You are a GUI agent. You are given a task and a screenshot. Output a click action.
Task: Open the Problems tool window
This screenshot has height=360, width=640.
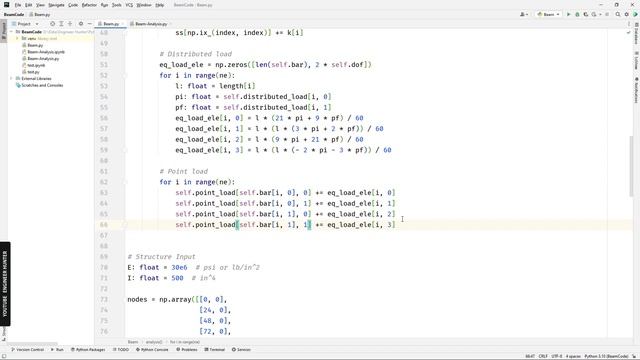[187, 350]
